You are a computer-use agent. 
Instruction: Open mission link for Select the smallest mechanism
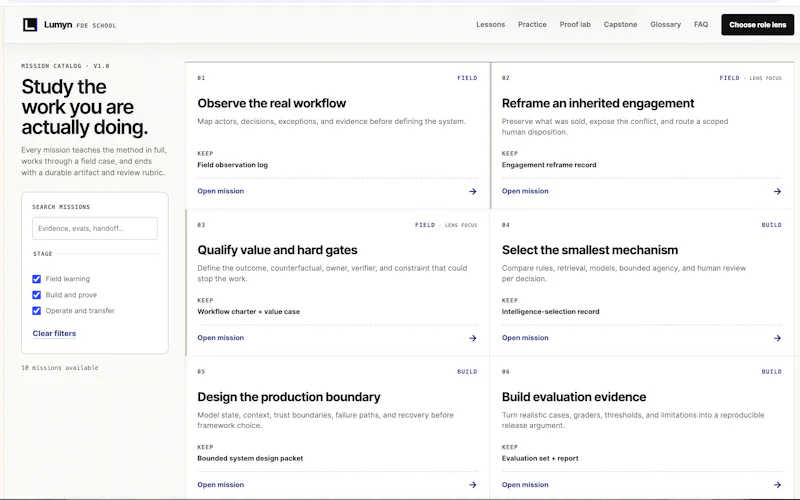(x=525, y=338)
